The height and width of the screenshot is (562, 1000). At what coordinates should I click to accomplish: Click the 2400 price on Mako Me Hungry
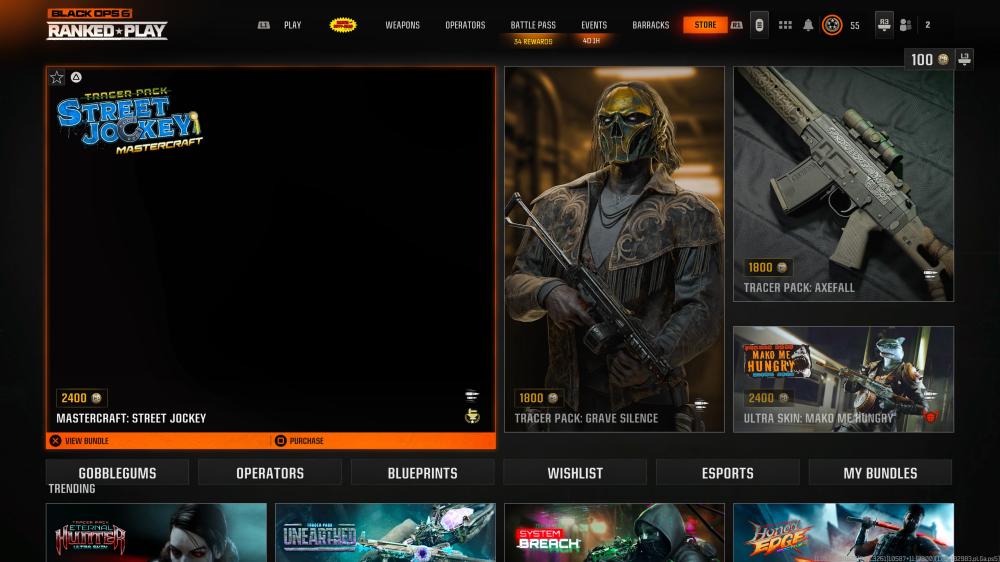coord(768,398)
